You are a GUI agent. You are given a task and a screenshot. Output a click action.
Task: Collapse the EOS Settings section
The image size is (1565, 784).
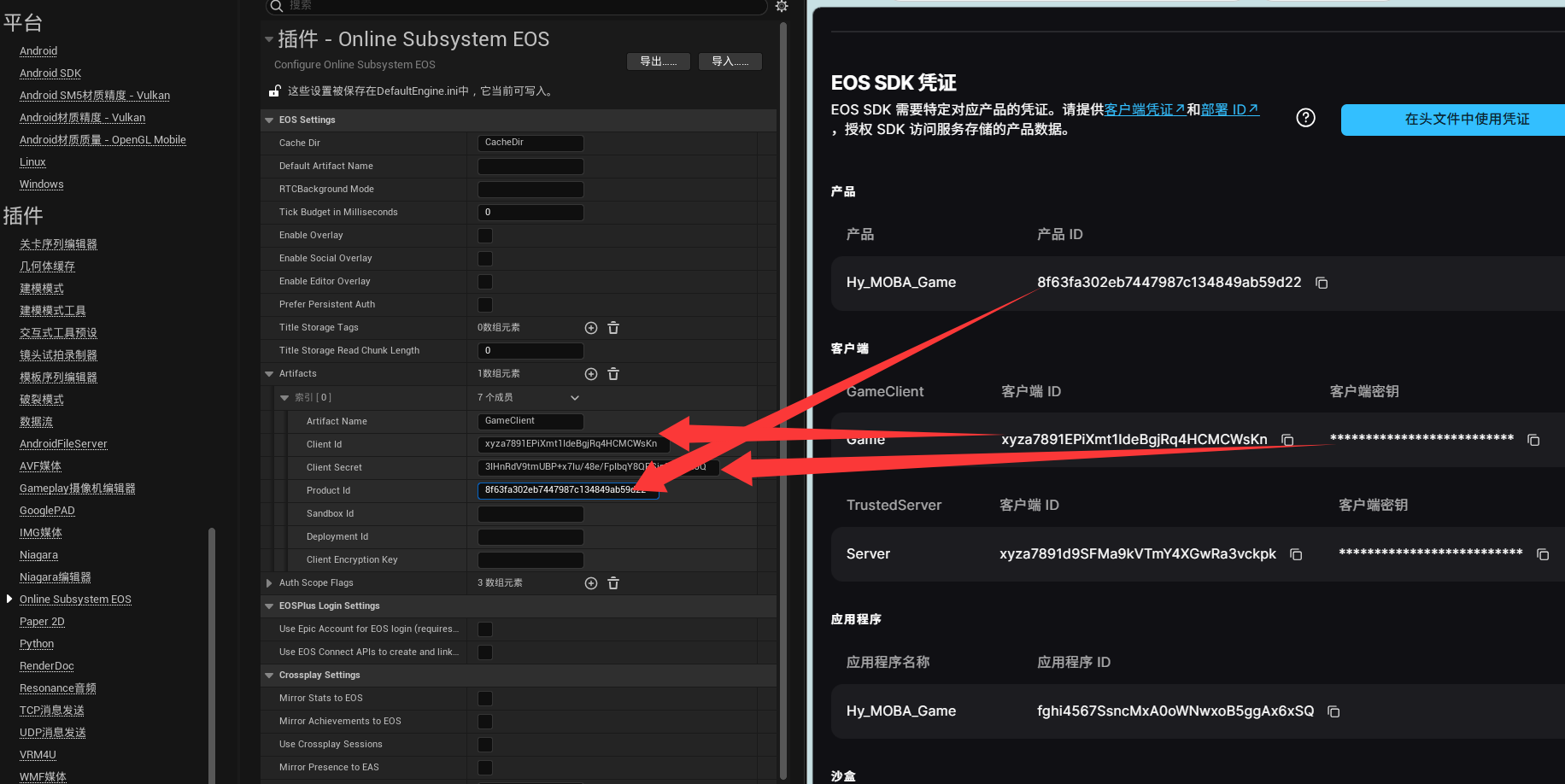pos(270,120)
